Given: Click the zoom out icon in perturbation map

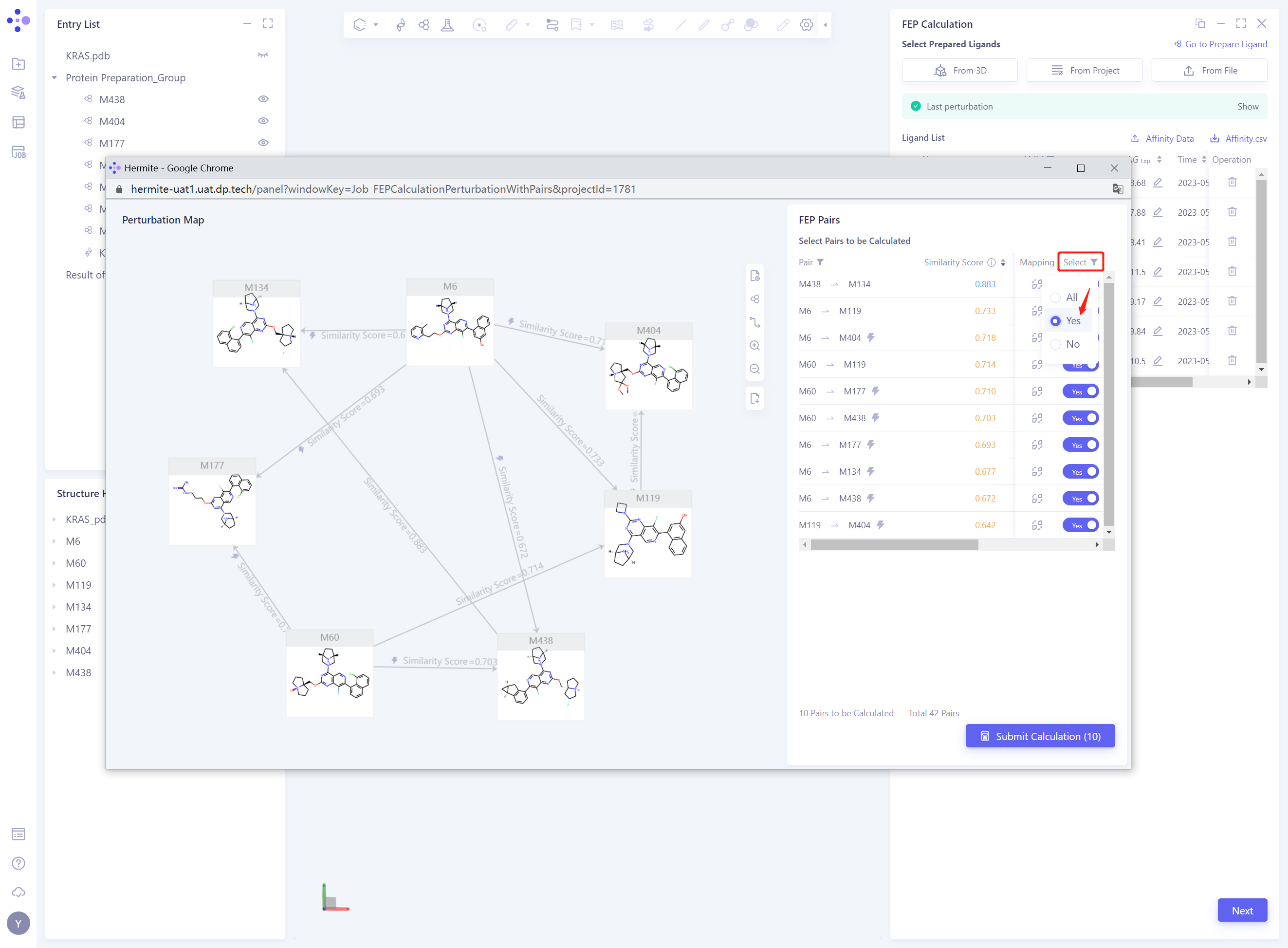Looking at the screenshot, I should pos(755,369).
